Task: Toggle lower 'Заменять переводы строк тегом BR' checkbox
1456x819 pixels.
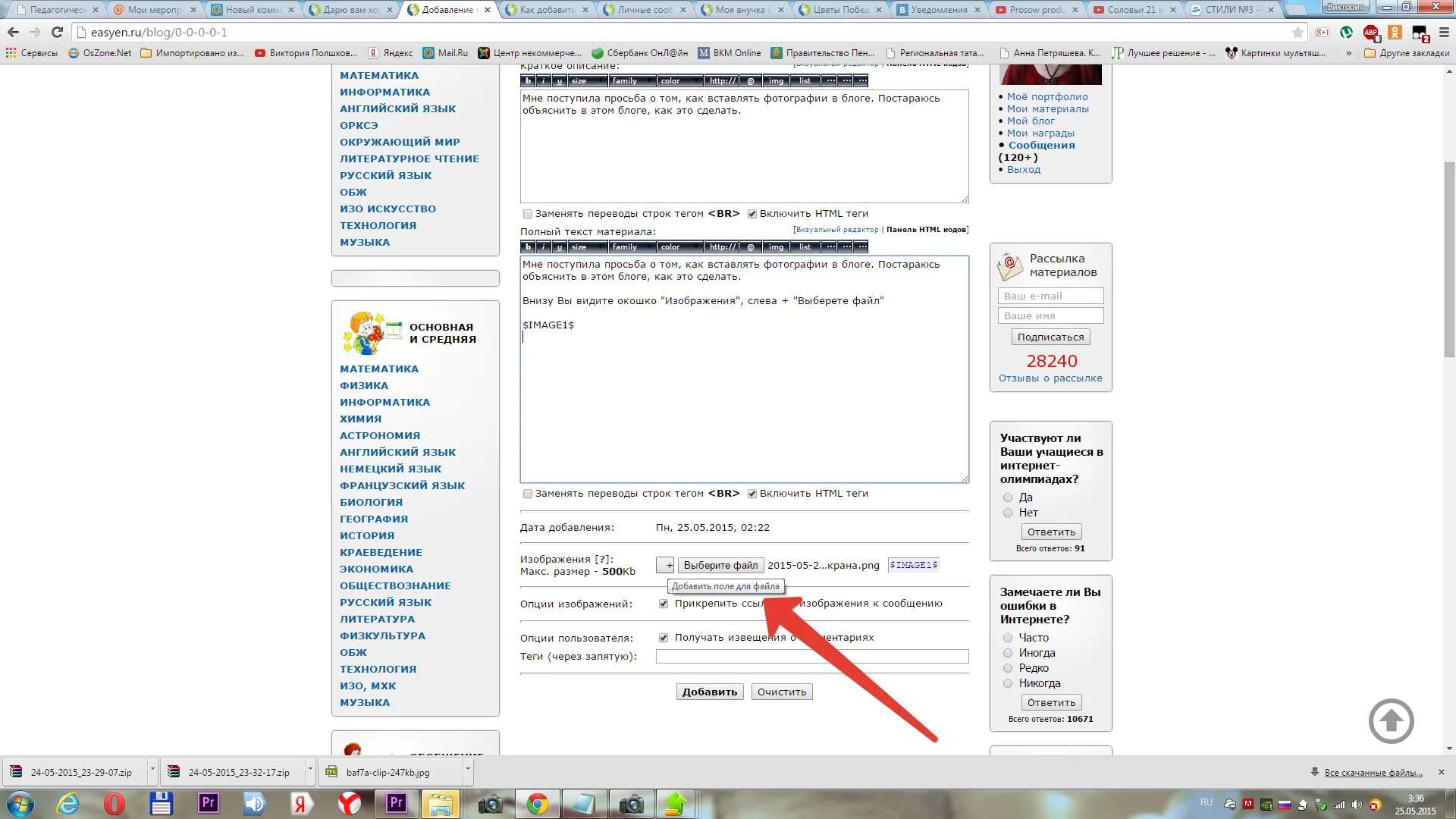Action: pos(528,494)
